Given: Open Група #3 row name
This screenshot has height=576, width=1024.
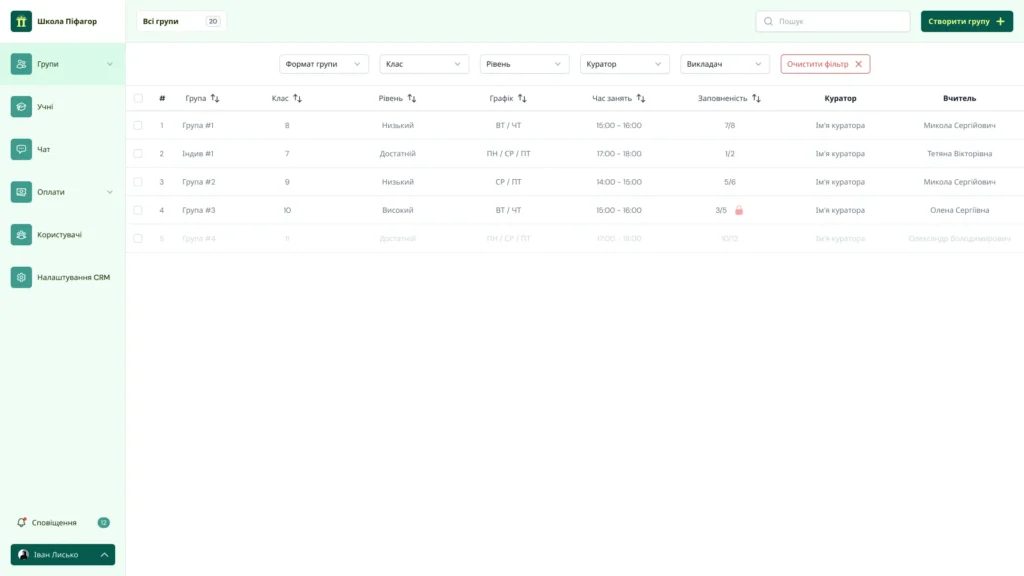Looking at the screenshot, I should pos(199,210).
